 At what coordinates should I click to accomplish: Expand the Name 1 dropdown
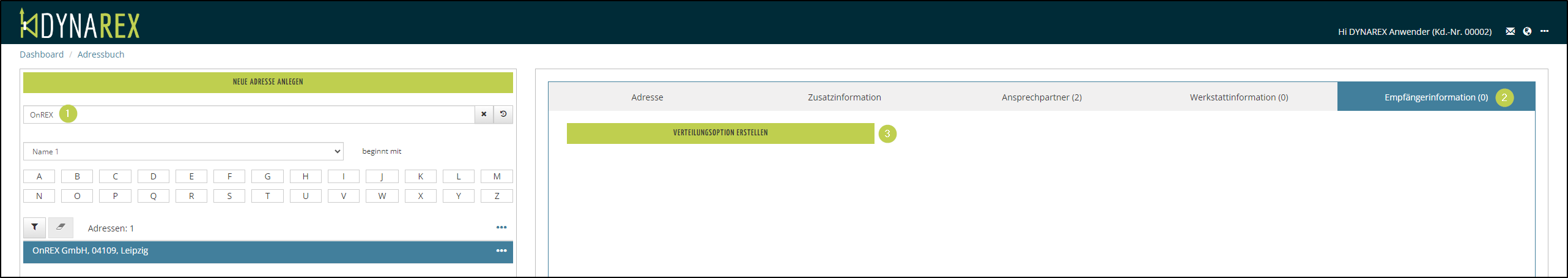tap(183, 151)
